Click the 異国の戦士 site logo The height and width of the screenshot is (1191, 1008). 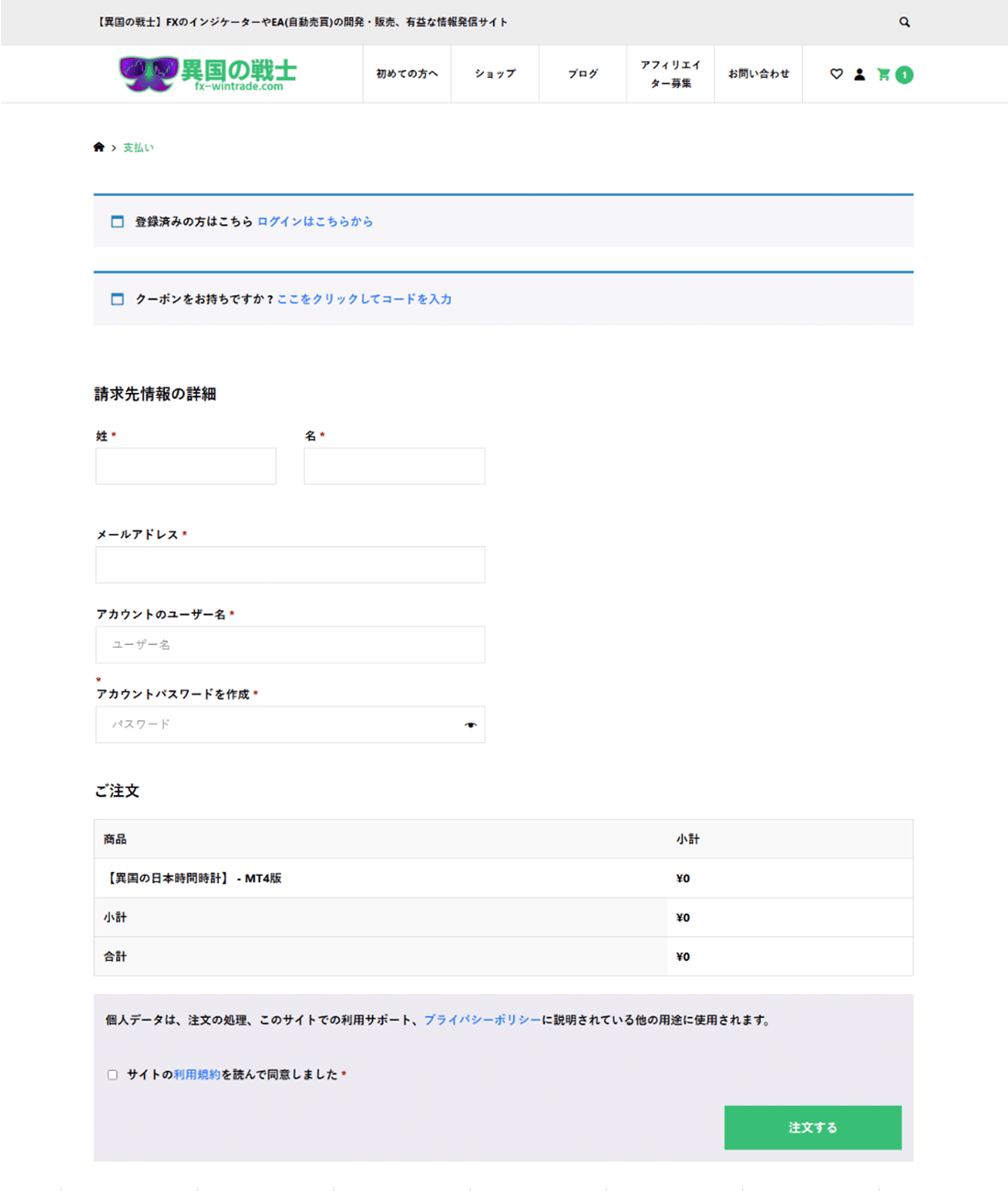pos(209,74)
